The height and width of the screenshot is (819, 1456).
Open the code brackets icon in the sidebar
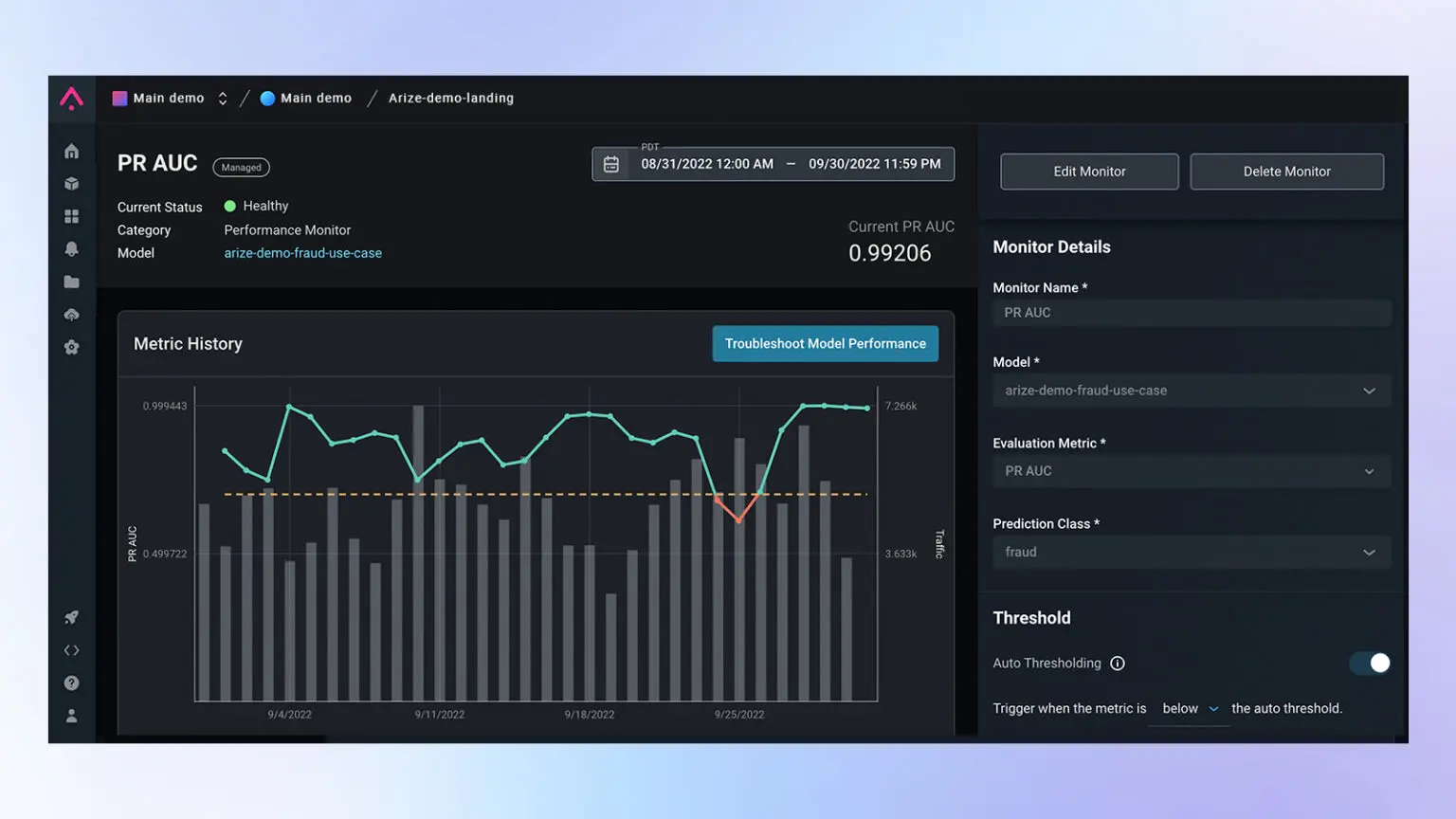coord(71,650)
